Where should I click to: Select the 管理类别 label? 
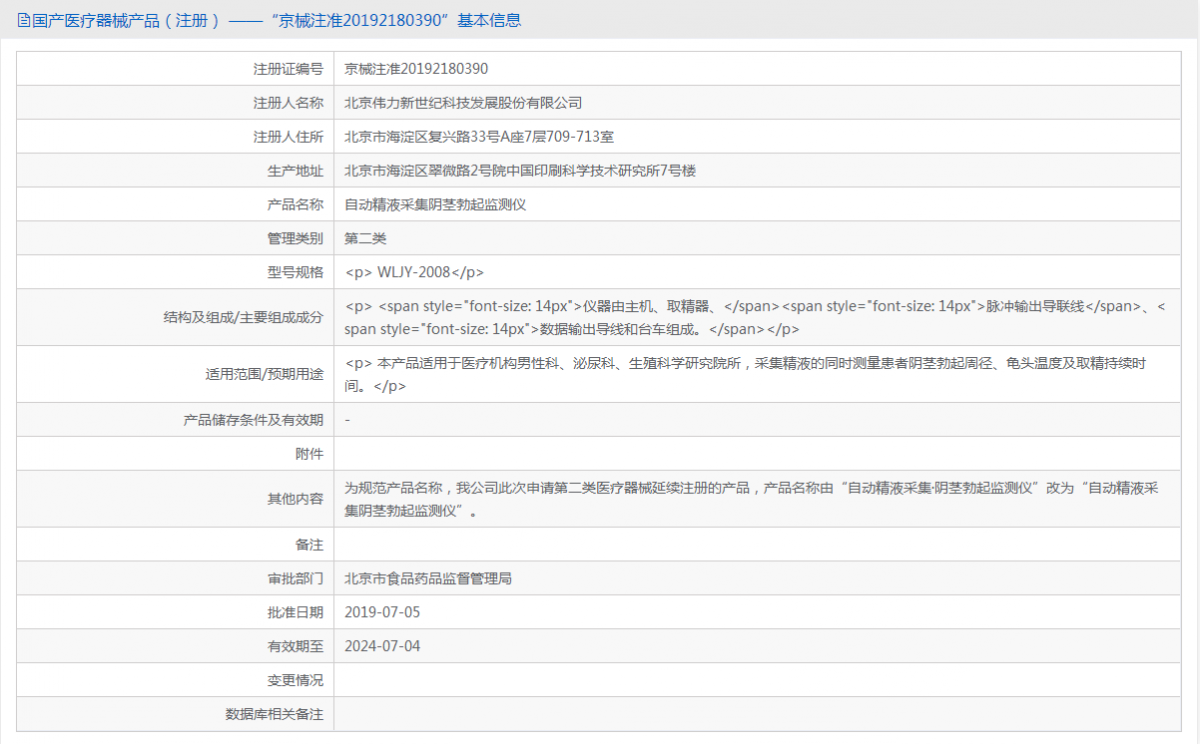pos(296,239)
